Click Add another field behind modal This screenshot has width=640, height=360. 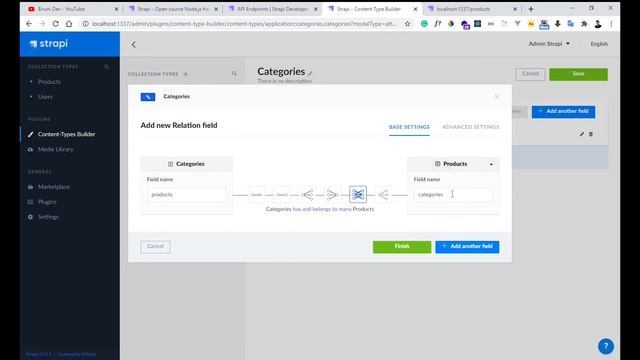[563, 111]
